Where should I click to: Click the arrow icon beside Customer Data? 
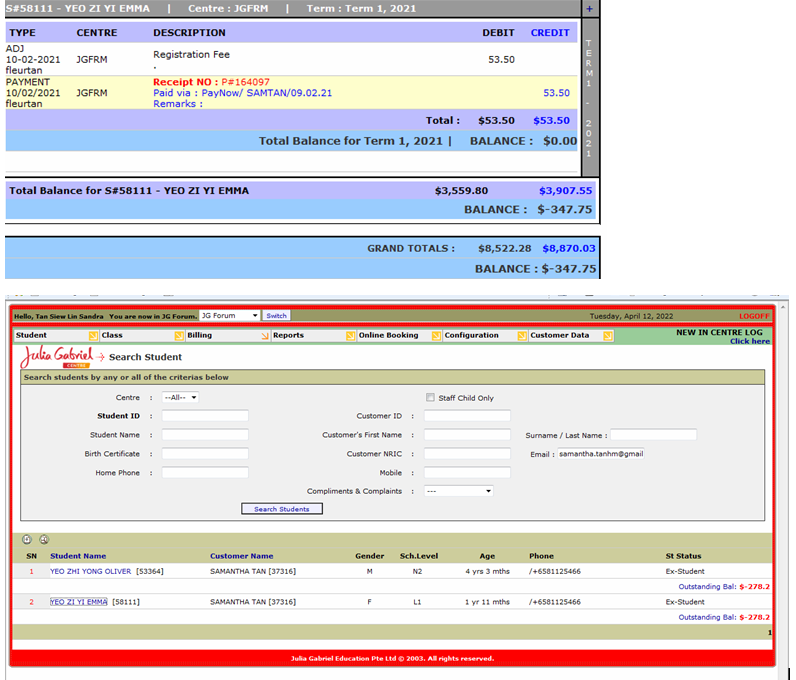pos(608,336)
